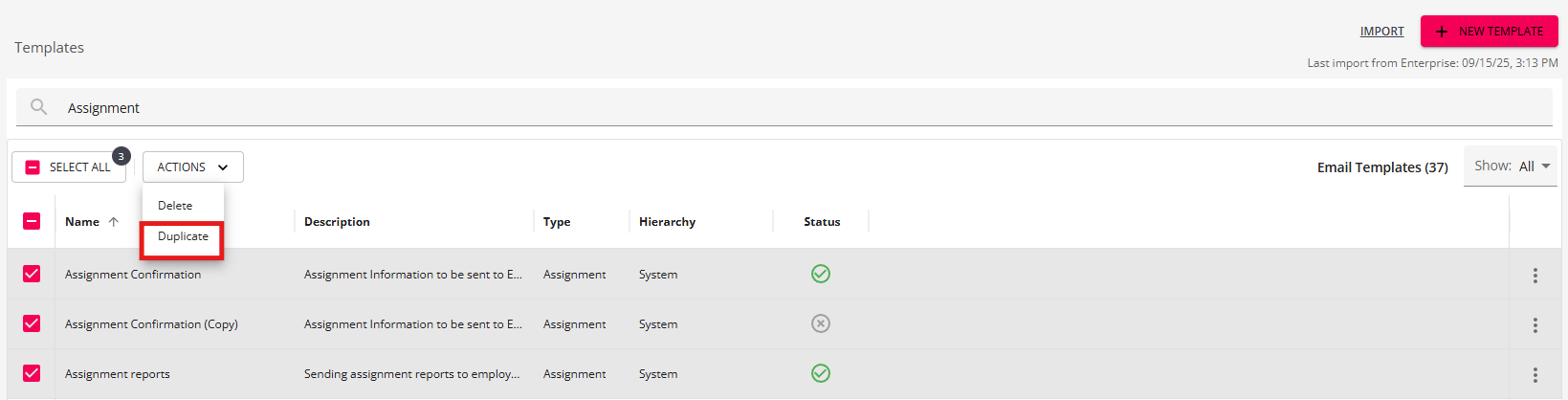Click green status icon for Assignment reports

pos(820,373)
